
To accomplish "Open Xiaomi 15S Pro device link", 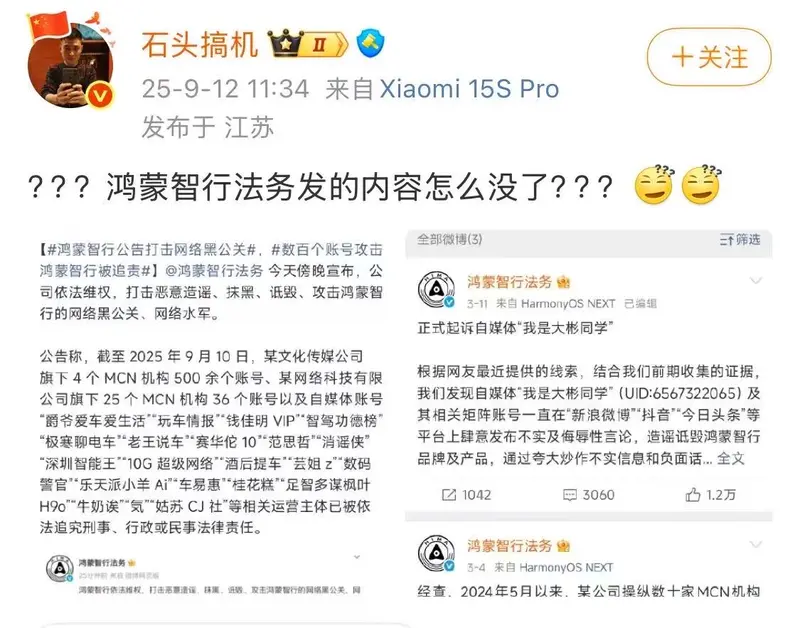I will [469, 89].
